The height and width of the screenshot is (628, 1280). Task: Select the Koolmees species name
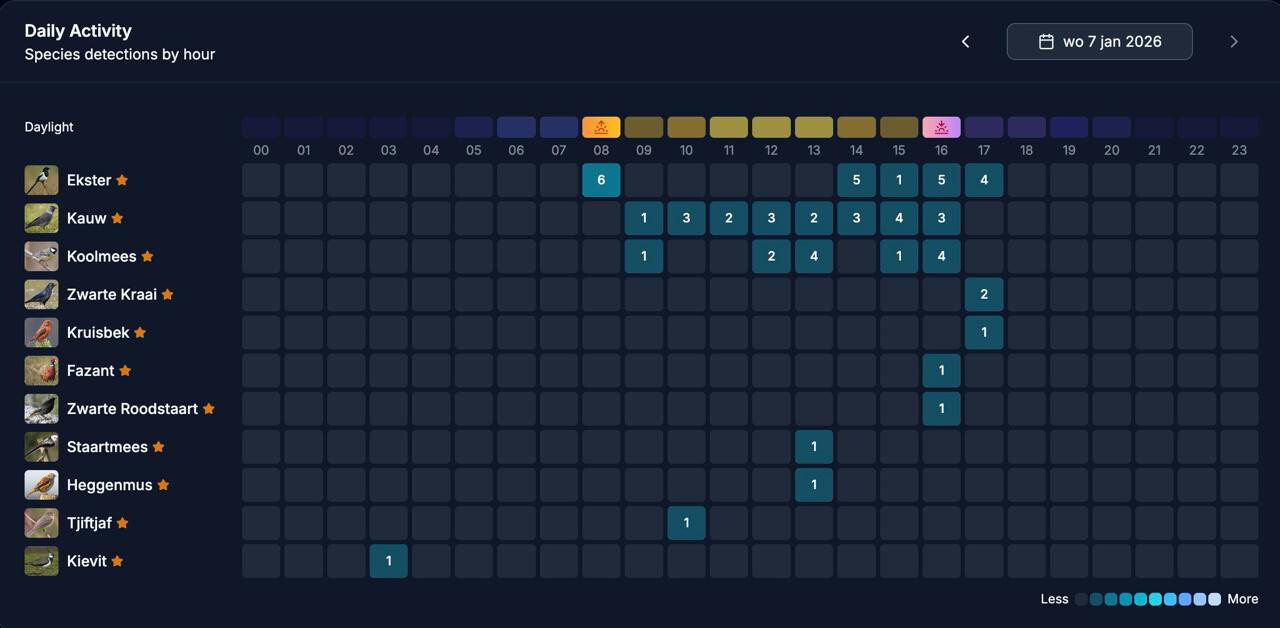[101, 257]
